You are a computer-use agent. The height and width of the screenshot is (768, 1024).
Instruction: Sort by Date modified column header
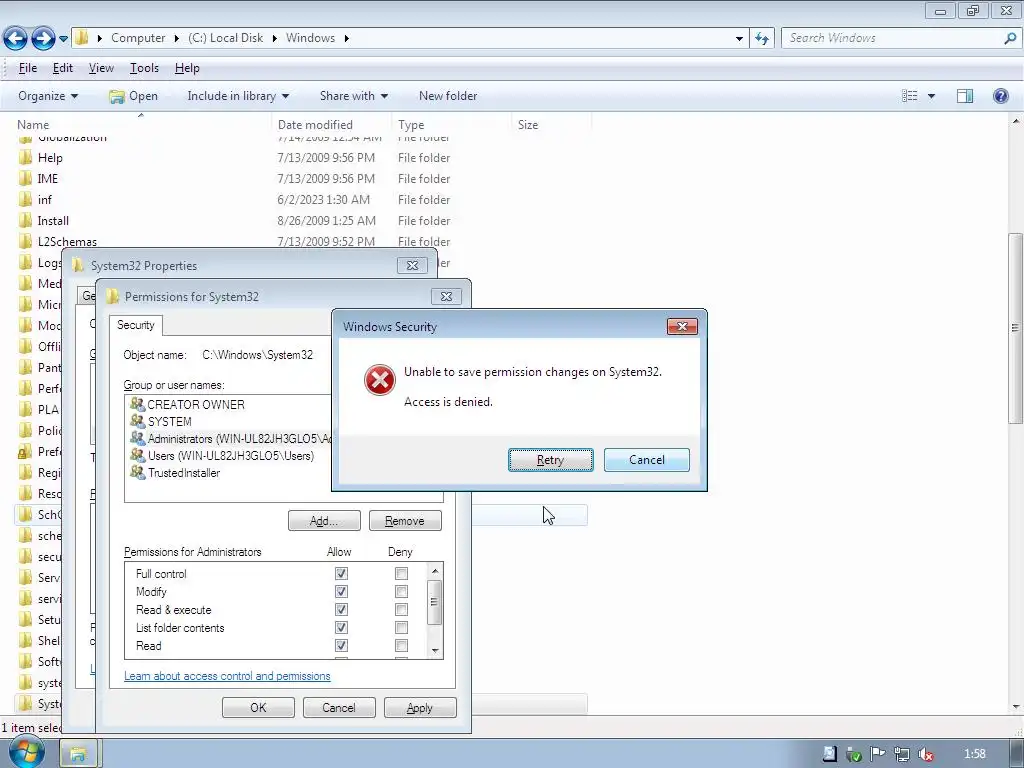pos(315,125)
